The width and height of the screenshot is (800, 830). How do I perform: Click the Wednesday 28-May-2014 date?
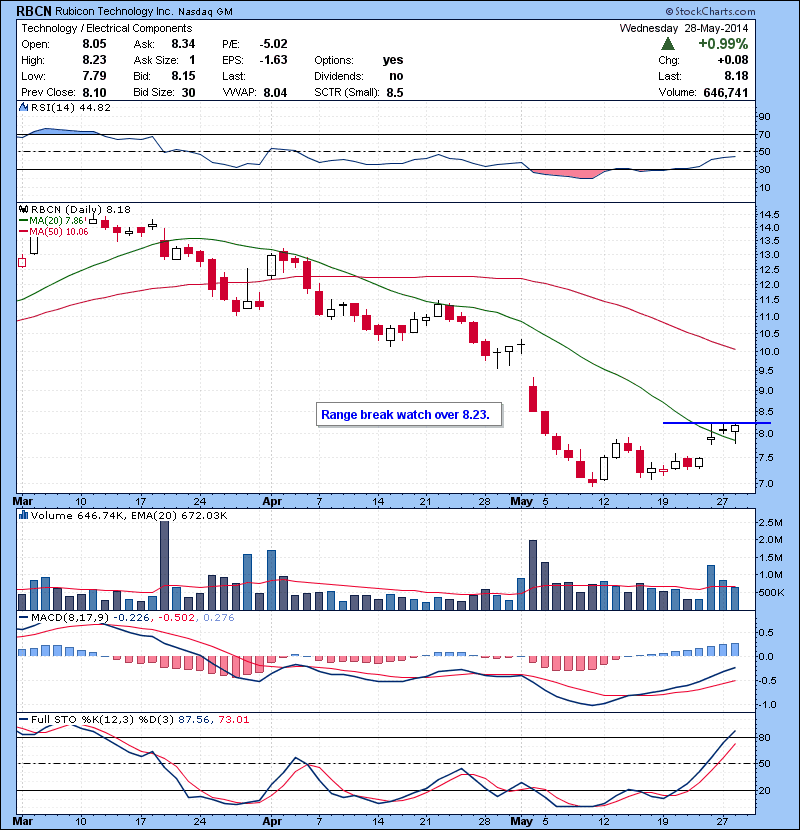point(684,28)
